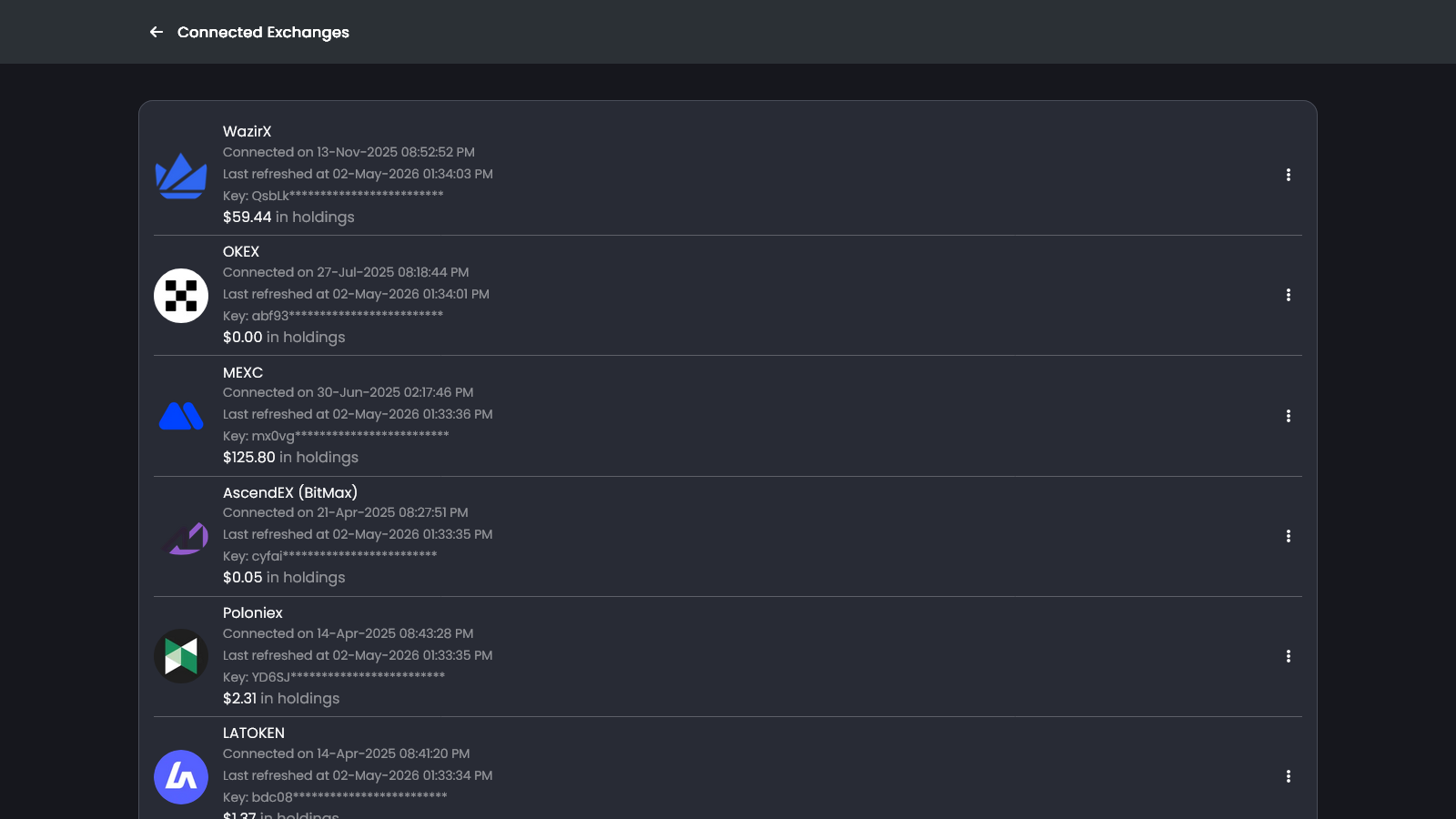
Task: Click the Key: YD6SJ masked key
Action: coord(334,677)
